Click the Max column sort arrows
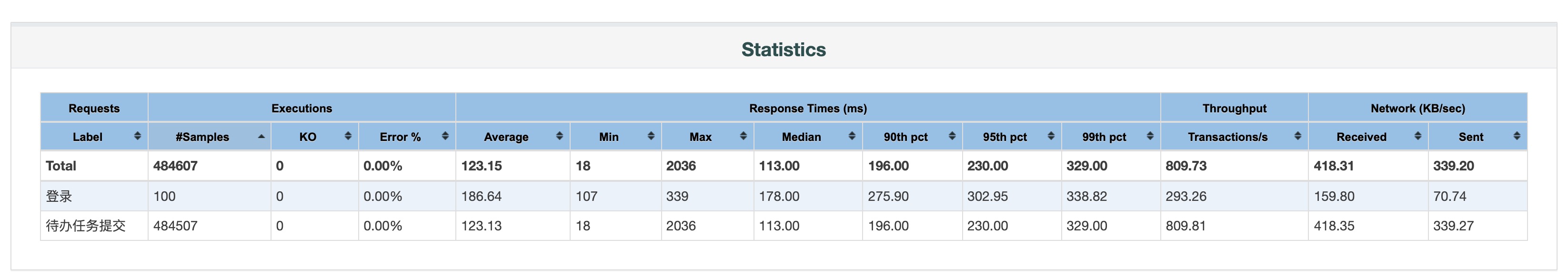Screen dimensions: 1568x278 [743, 136]
